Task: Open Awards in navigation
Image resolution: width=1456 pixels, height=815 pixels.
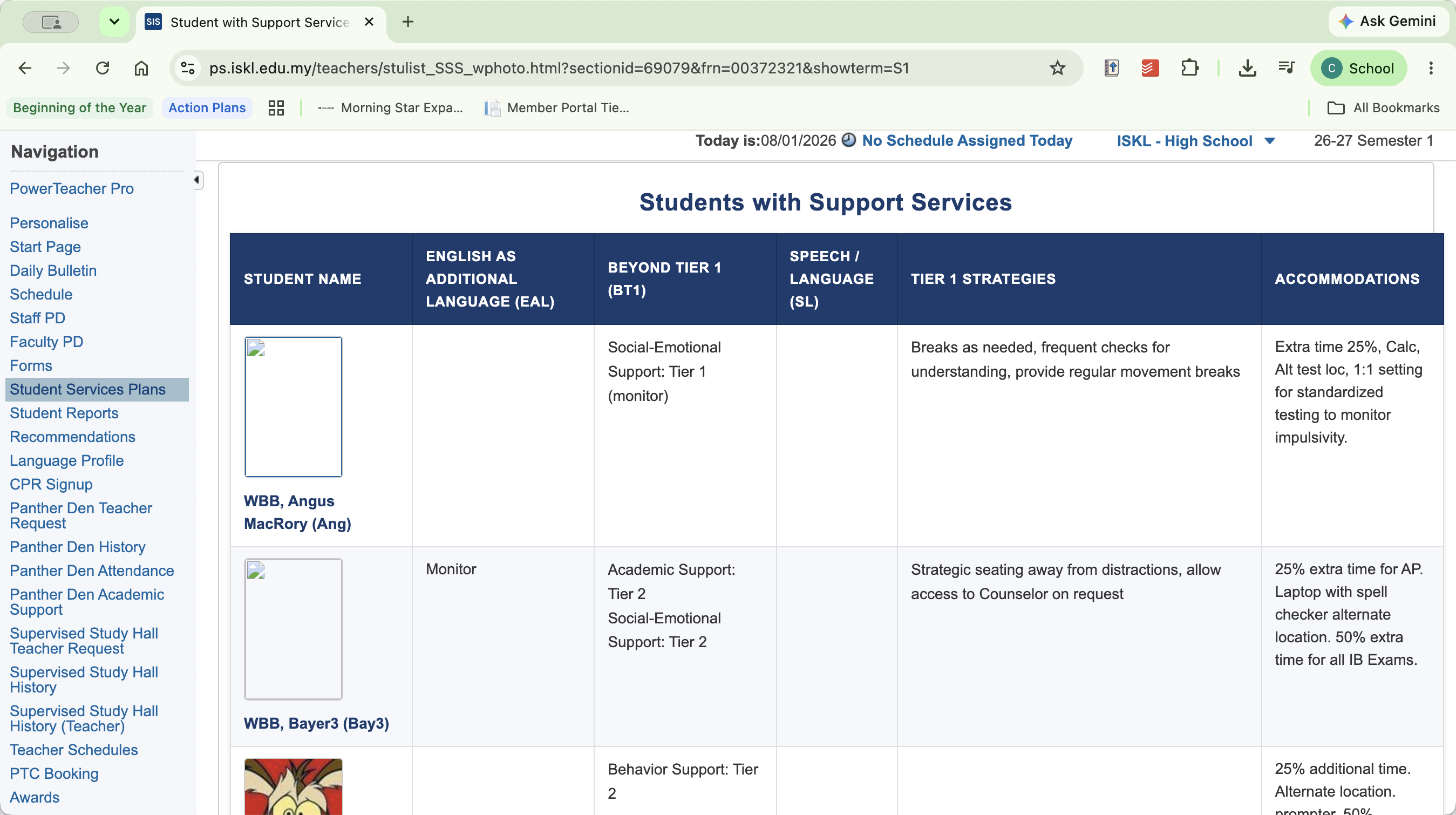Action: coord(35,798)
